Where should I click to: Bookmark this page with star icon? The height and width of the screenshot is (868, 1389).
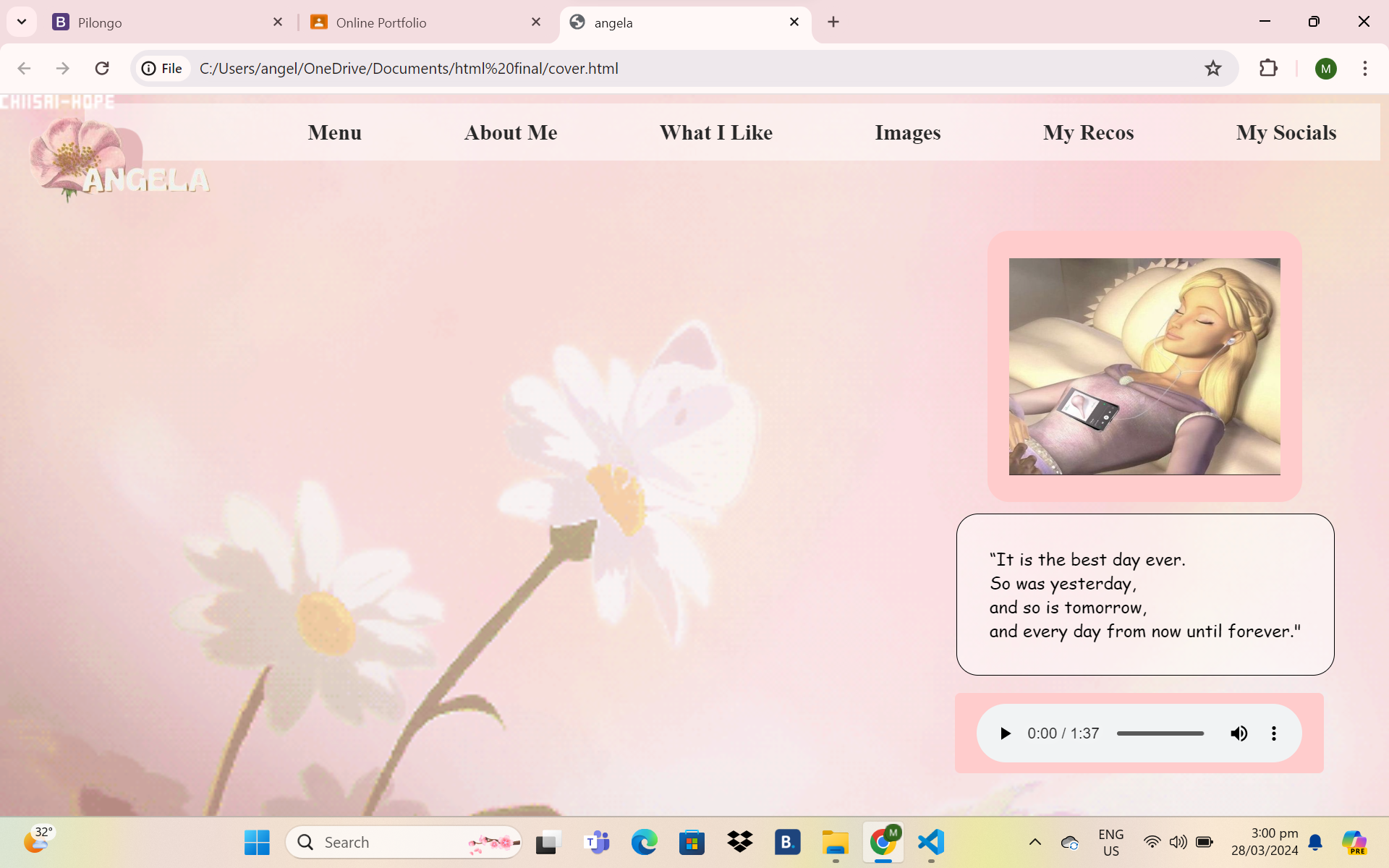[1212, 69]
